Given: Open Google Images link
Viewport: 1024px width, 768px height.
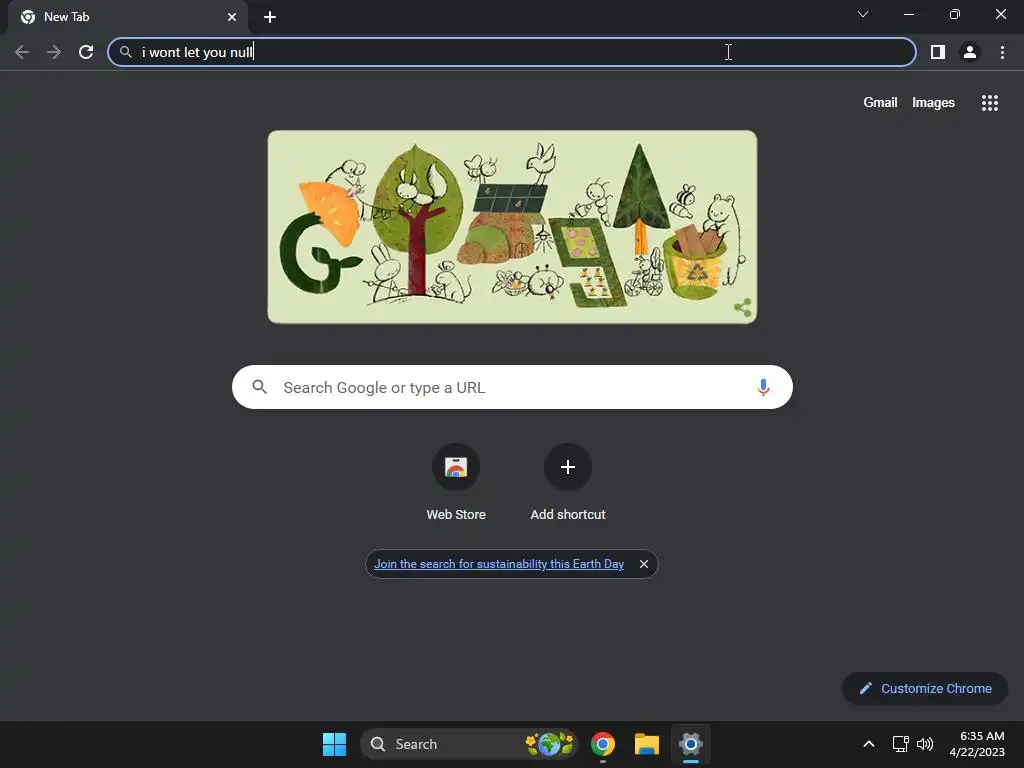Looking at the screenshot, I should [933, 103].
